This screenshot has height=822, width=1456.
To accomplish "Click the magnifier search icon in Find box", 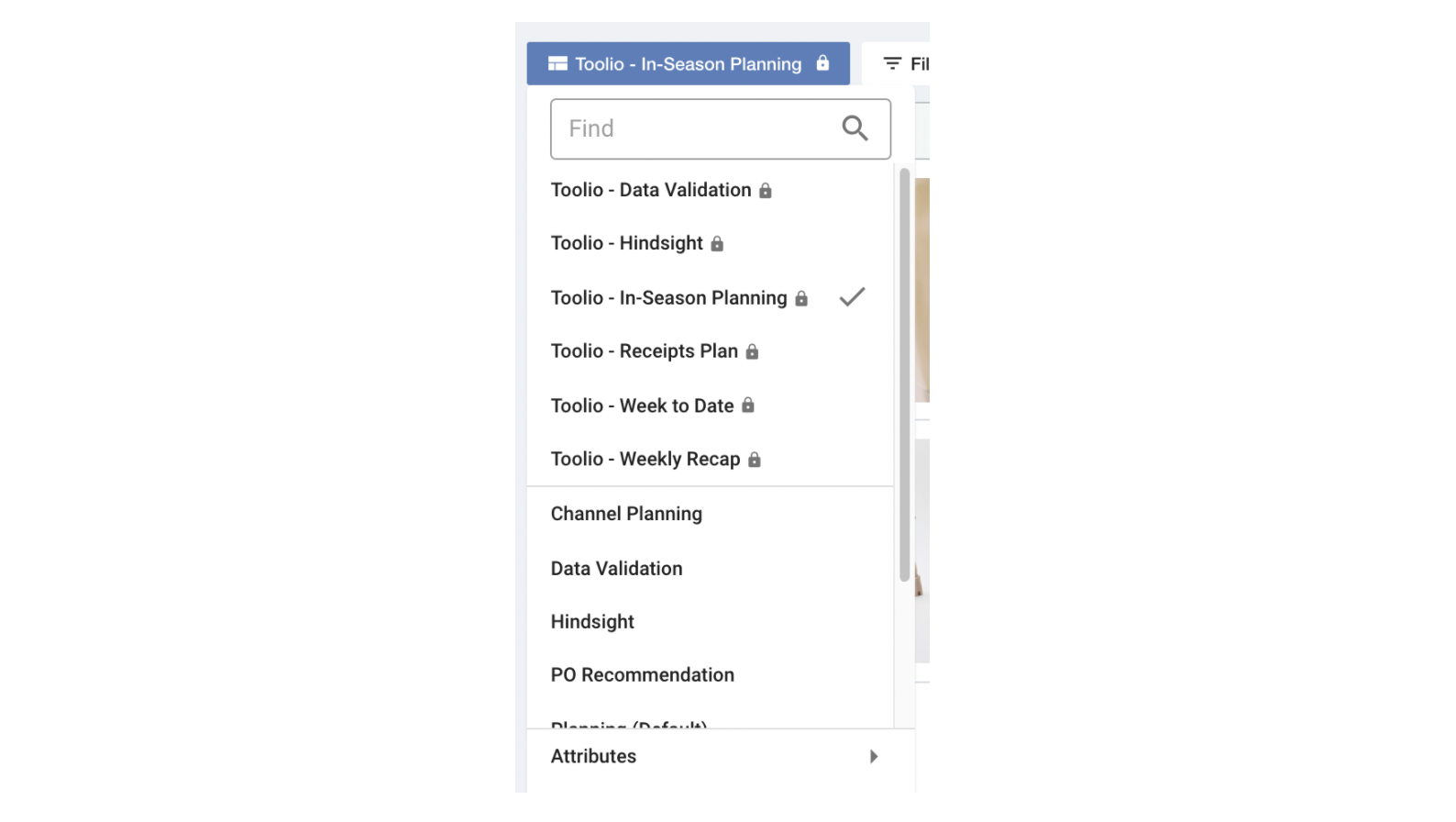I will tap(855, 128).
